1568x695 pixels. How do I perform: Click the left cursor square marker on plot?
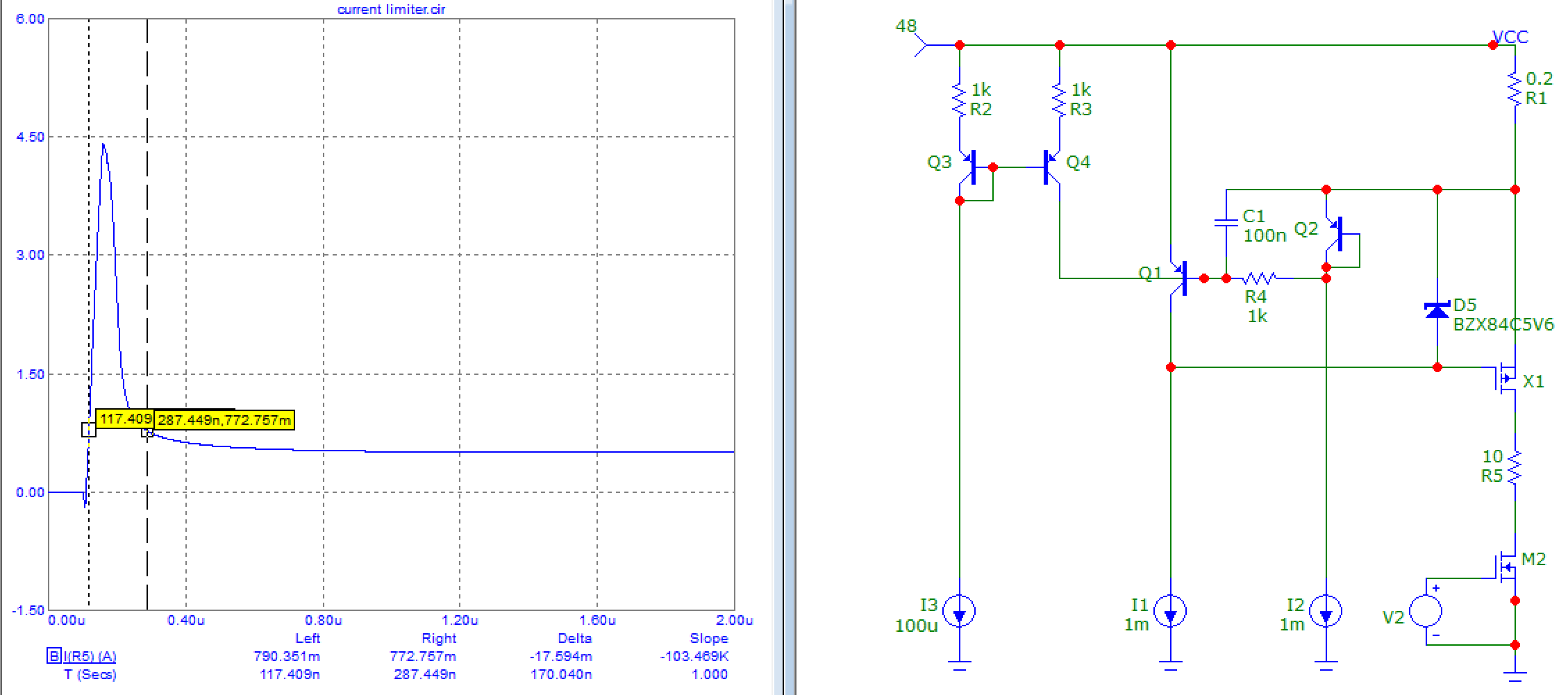click(88, 430)
